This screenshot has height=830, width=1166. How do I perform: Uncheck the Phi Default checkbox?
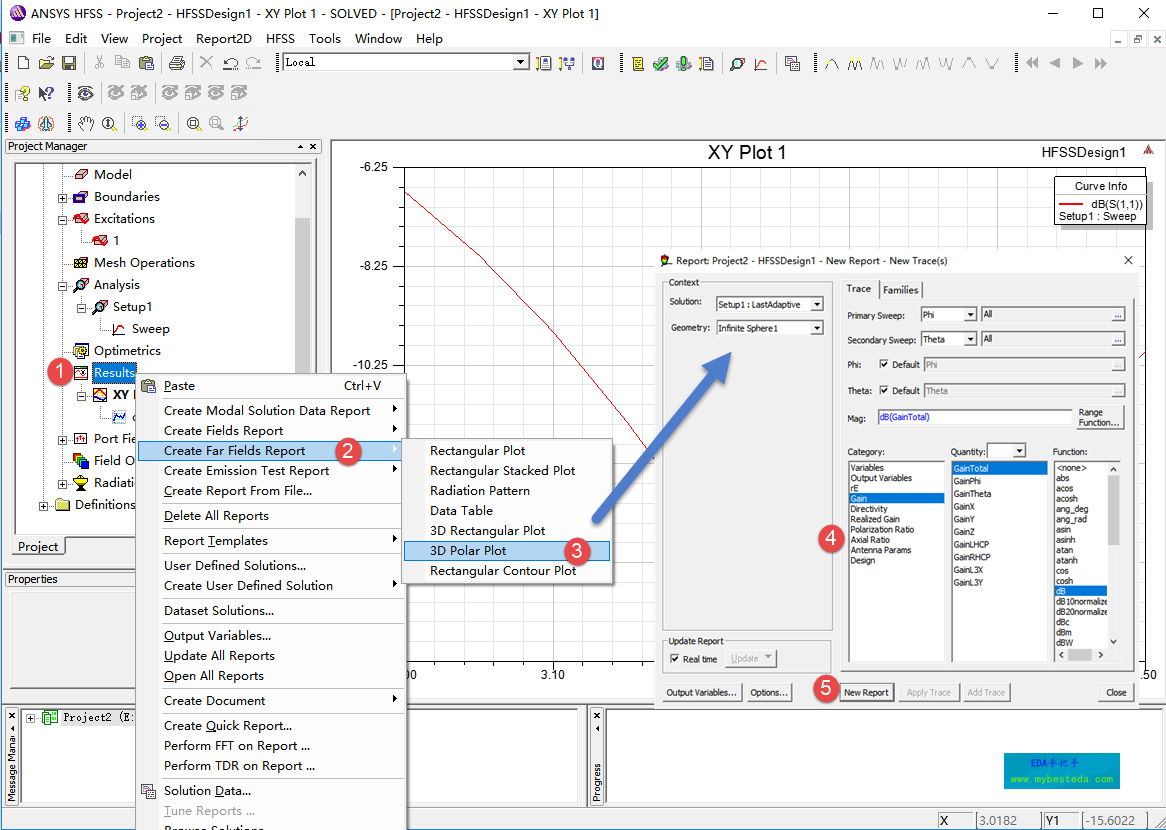[884, 365]
